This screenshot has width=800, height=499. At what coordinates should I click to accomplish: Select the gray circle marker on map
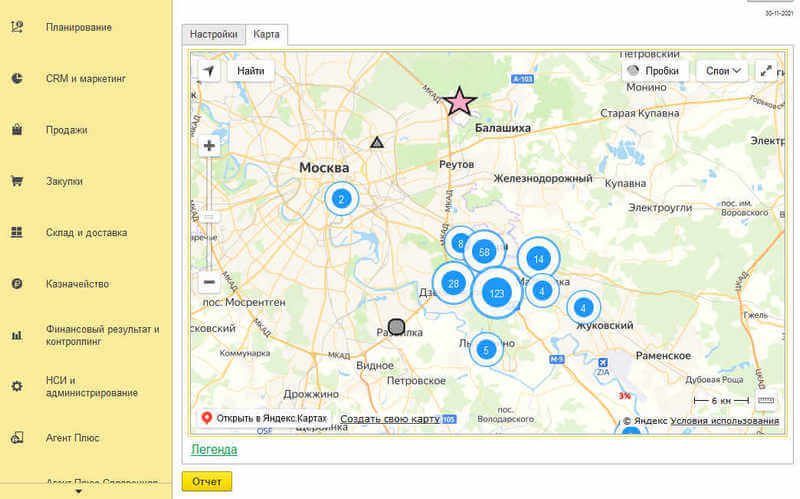[x=396, y=327]
